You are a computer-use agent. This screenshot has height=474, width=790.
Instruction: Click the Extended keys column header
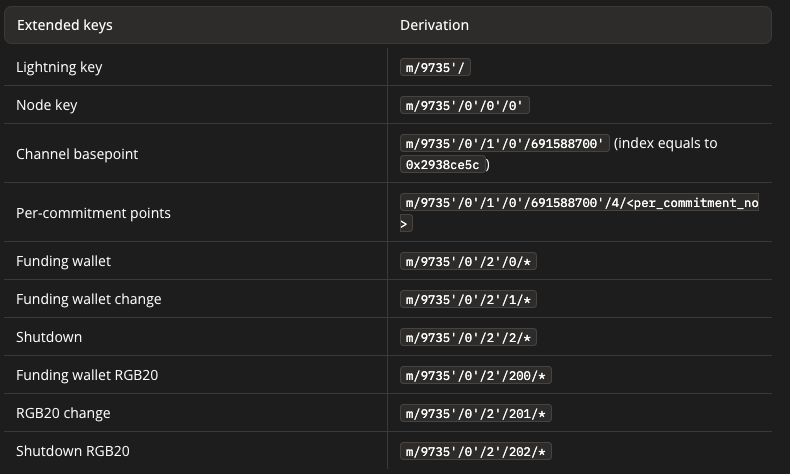tap(64, 25)
